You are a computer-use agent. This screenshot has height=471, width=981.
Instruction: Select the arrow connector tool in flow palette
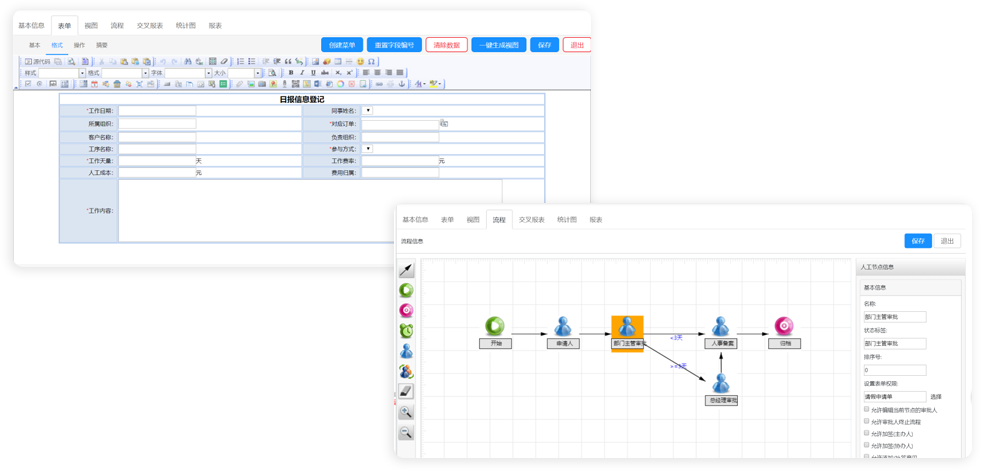tap(406, 270)
